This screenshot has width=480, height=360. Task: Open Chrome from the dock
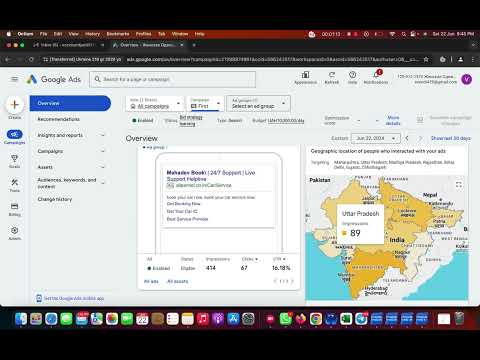[x=316, y=319]
